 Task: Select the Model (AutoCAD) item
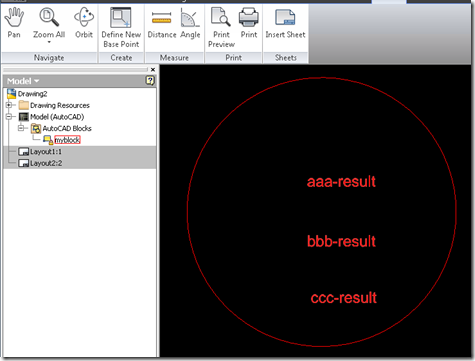pyautogui.click(x=57, y=117)
